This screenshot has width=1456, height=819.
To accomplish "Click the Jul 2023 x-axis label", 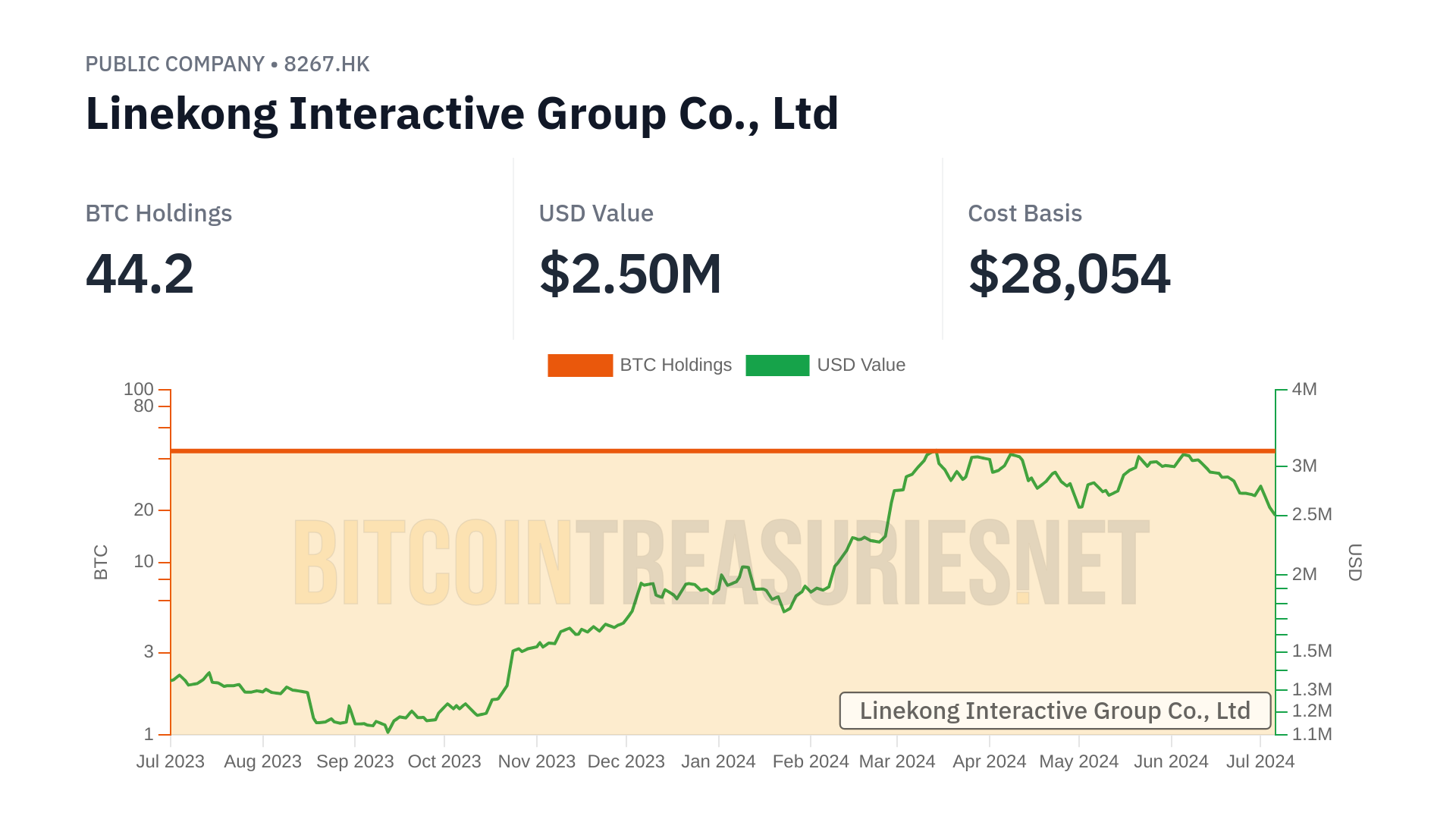I will coord(170,761).
